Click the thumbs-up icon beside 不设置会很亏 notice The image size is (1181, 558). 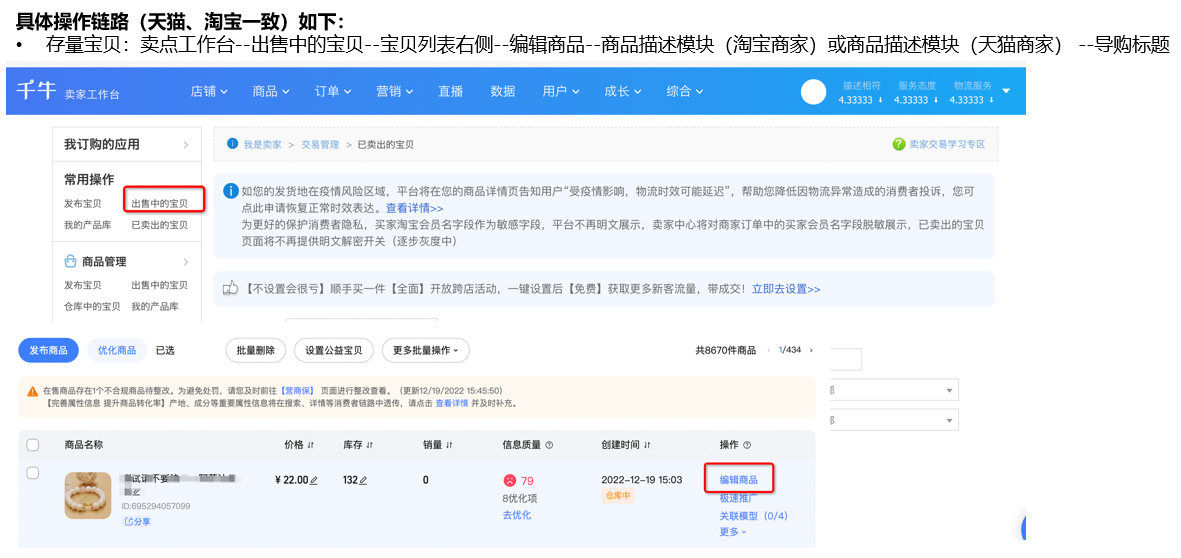pyautogui.click(x=231, y=288)
